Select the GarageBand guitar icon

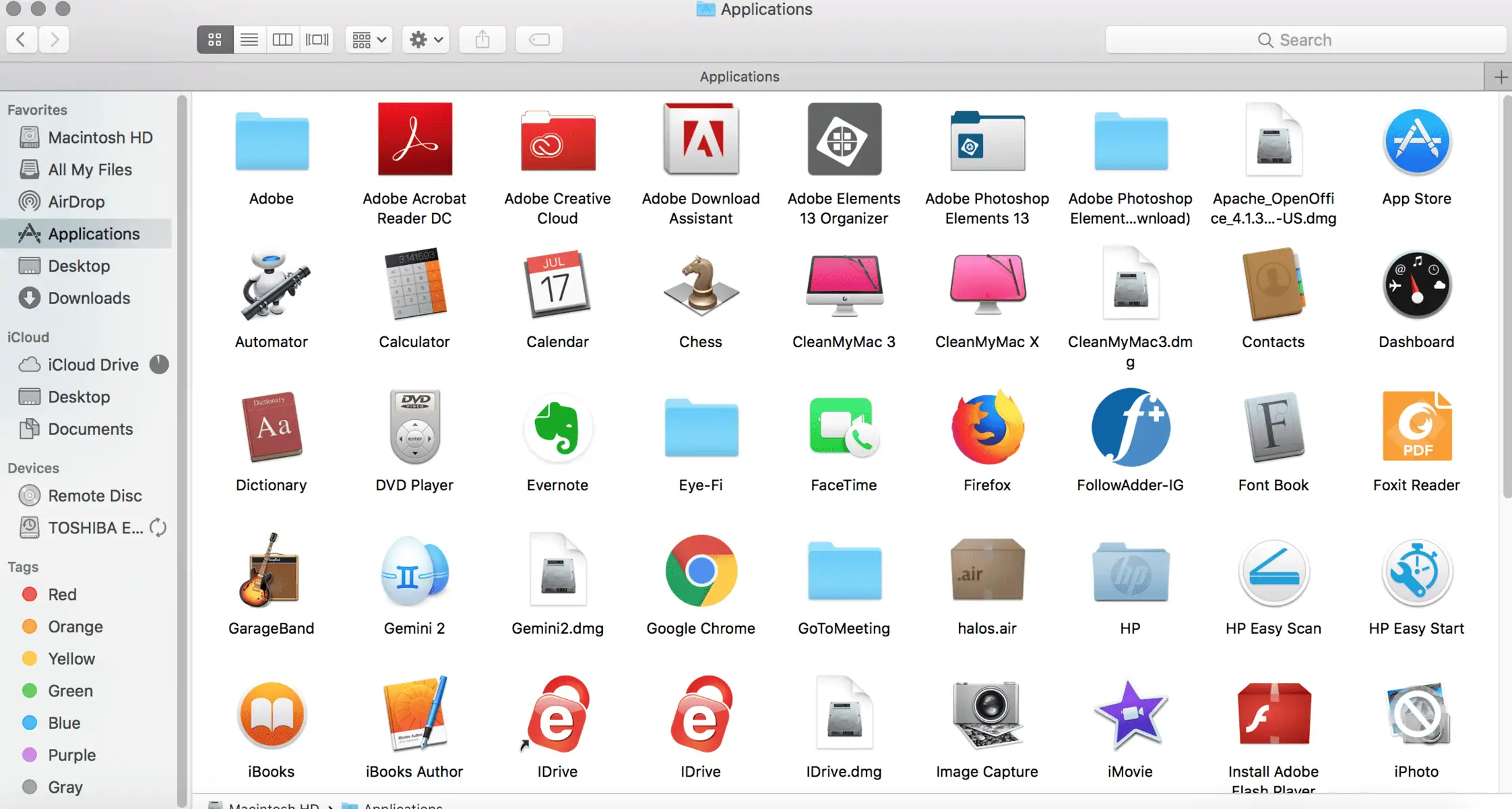pos(270,570)
